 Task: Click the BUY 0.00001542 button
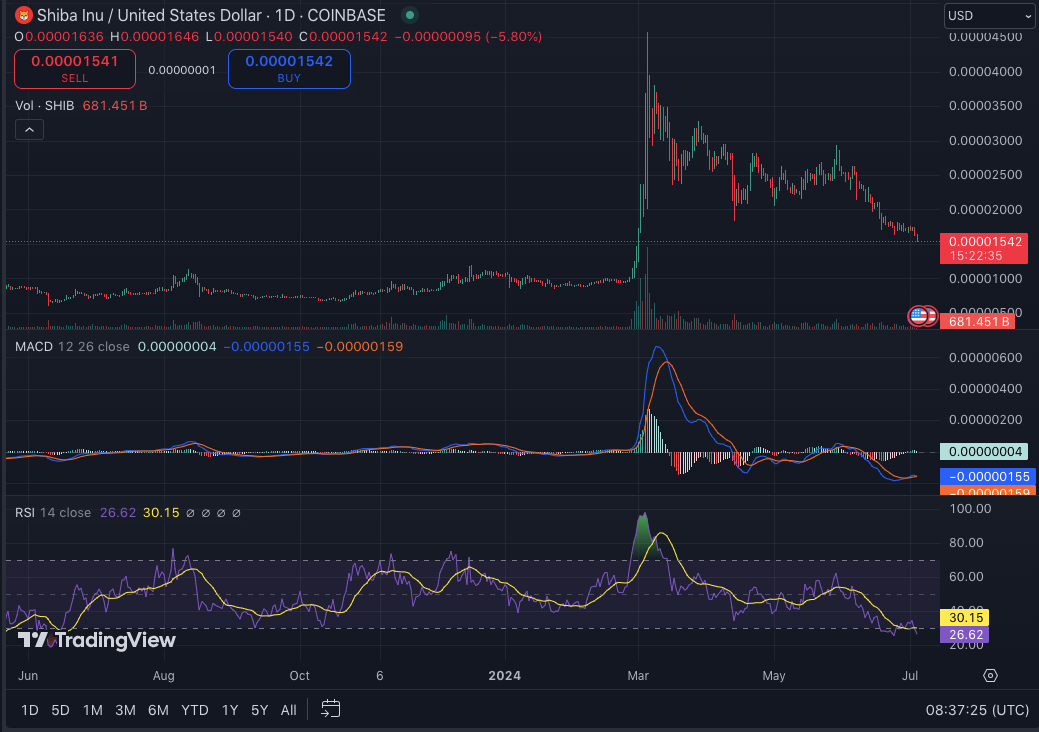289,68
